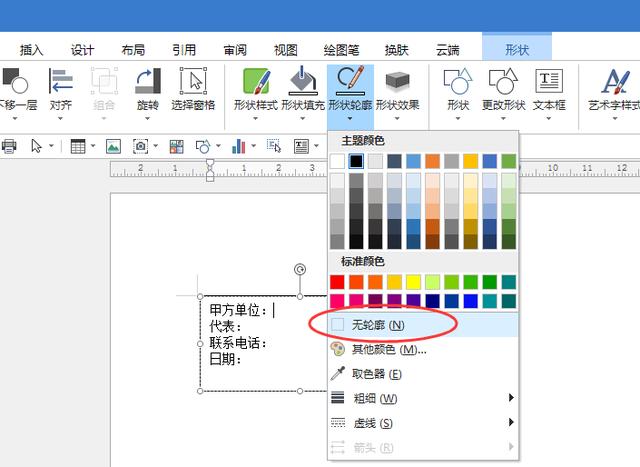Click the Shape Outline (形状轮廓) pen icon

[350, 80]
